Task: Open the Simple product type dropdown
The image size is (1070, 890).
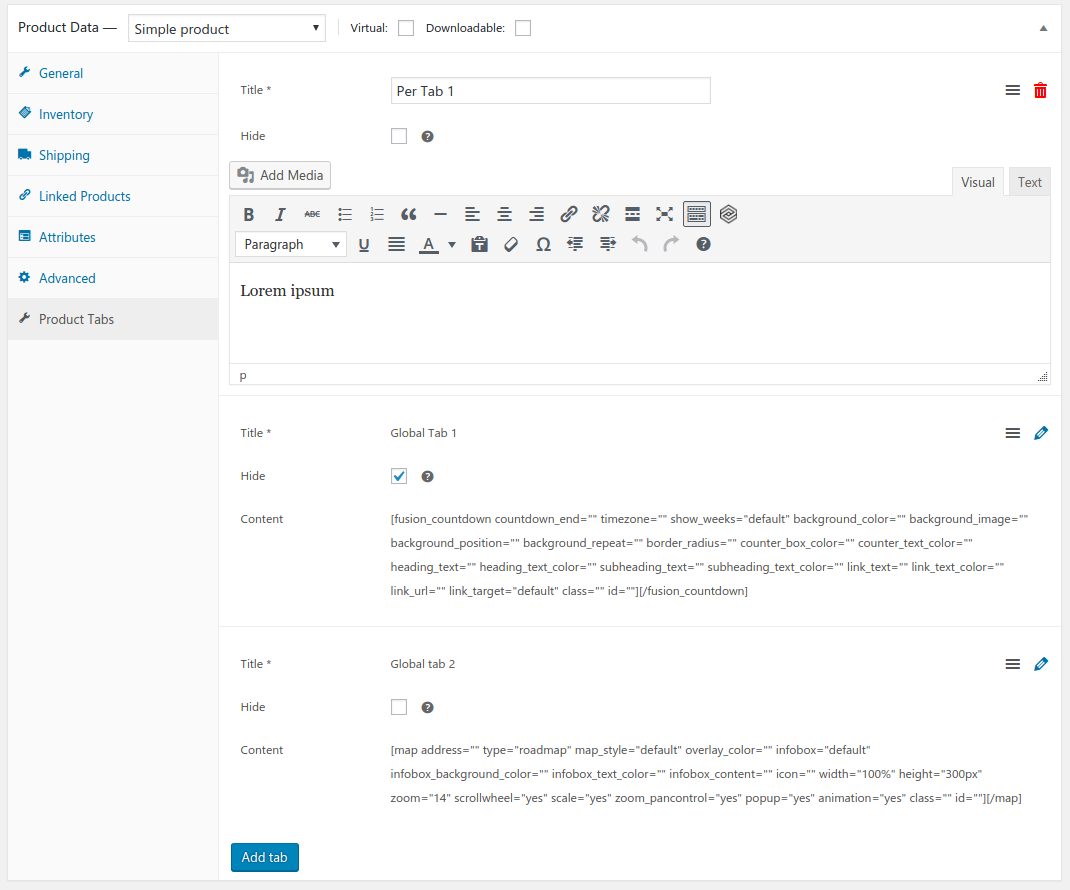Action: (227, 29)
